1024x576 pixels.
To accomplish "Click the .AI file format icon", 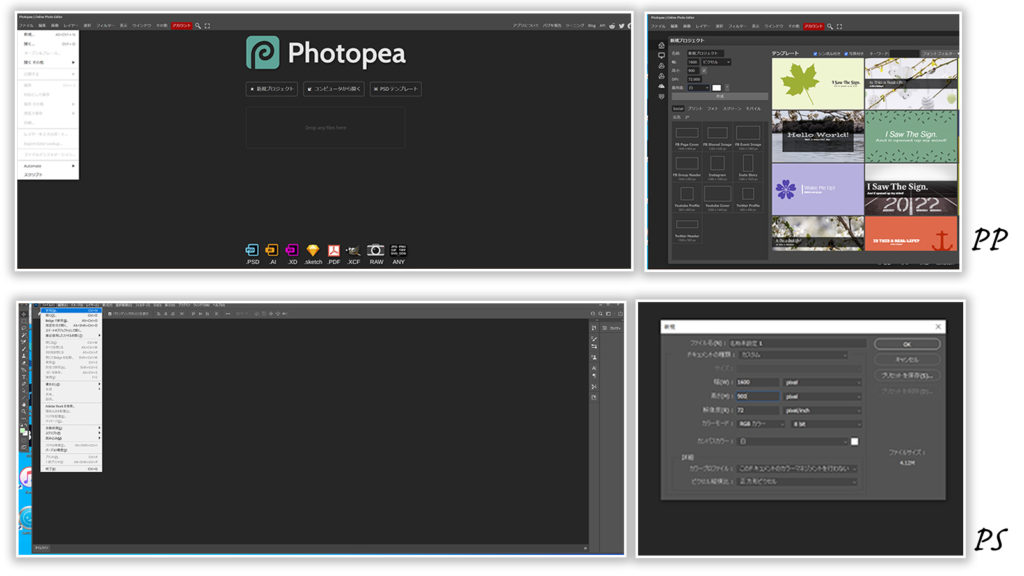I will [x=272, y=250].
